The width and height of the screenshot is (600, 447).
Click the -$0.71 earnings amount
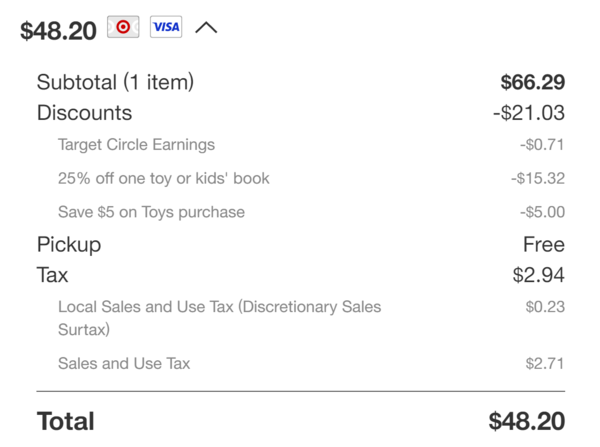tap(542, 145)
